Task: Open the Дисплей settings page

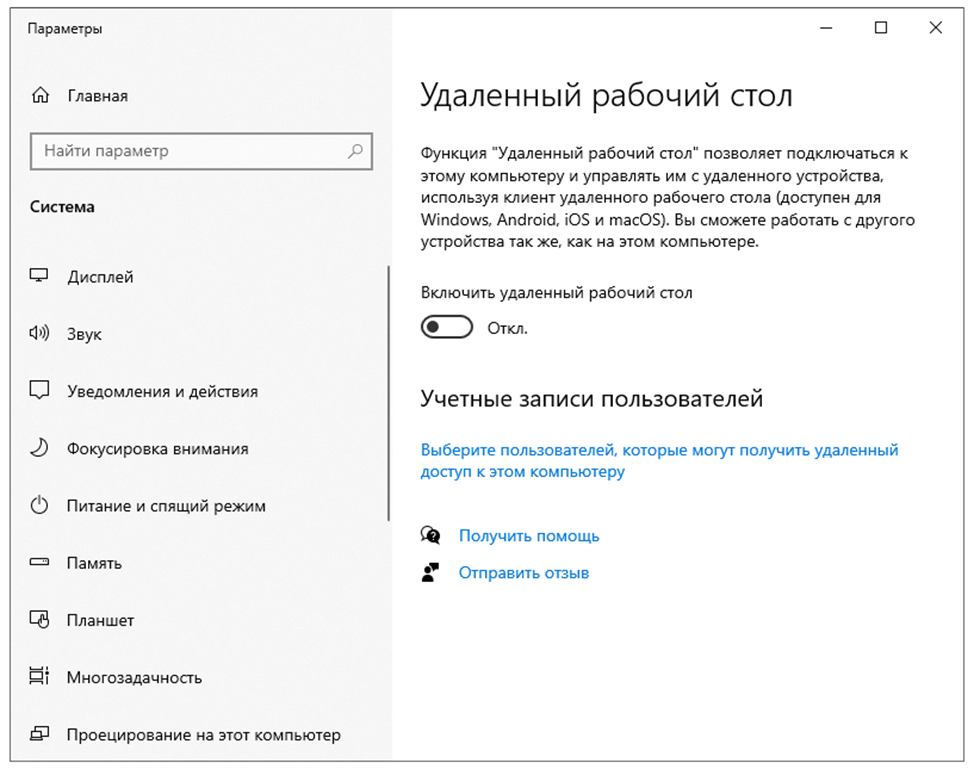Action: click(x=100, y=277)
